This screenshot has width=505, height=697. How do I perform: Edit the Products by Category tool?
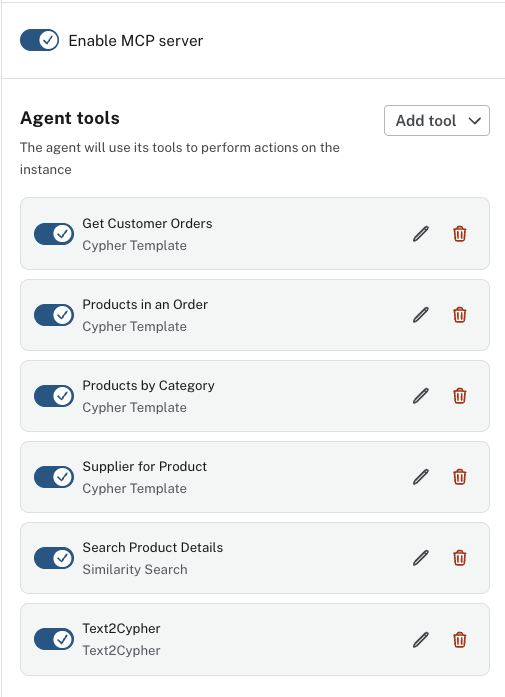click(421, 396)
